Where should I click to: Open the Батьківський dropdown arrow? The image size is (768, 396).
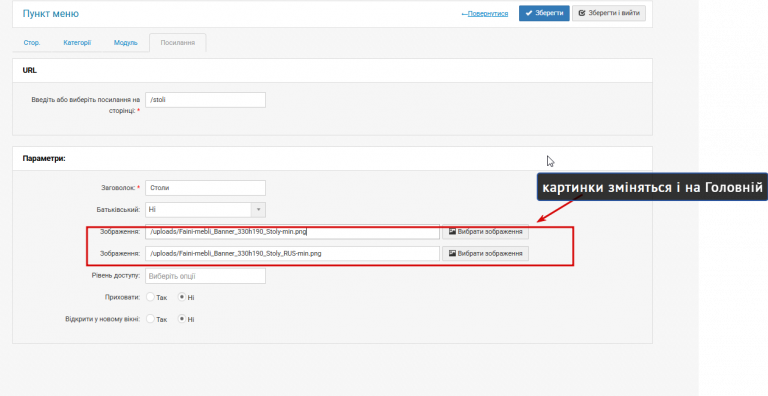point(259,210)
